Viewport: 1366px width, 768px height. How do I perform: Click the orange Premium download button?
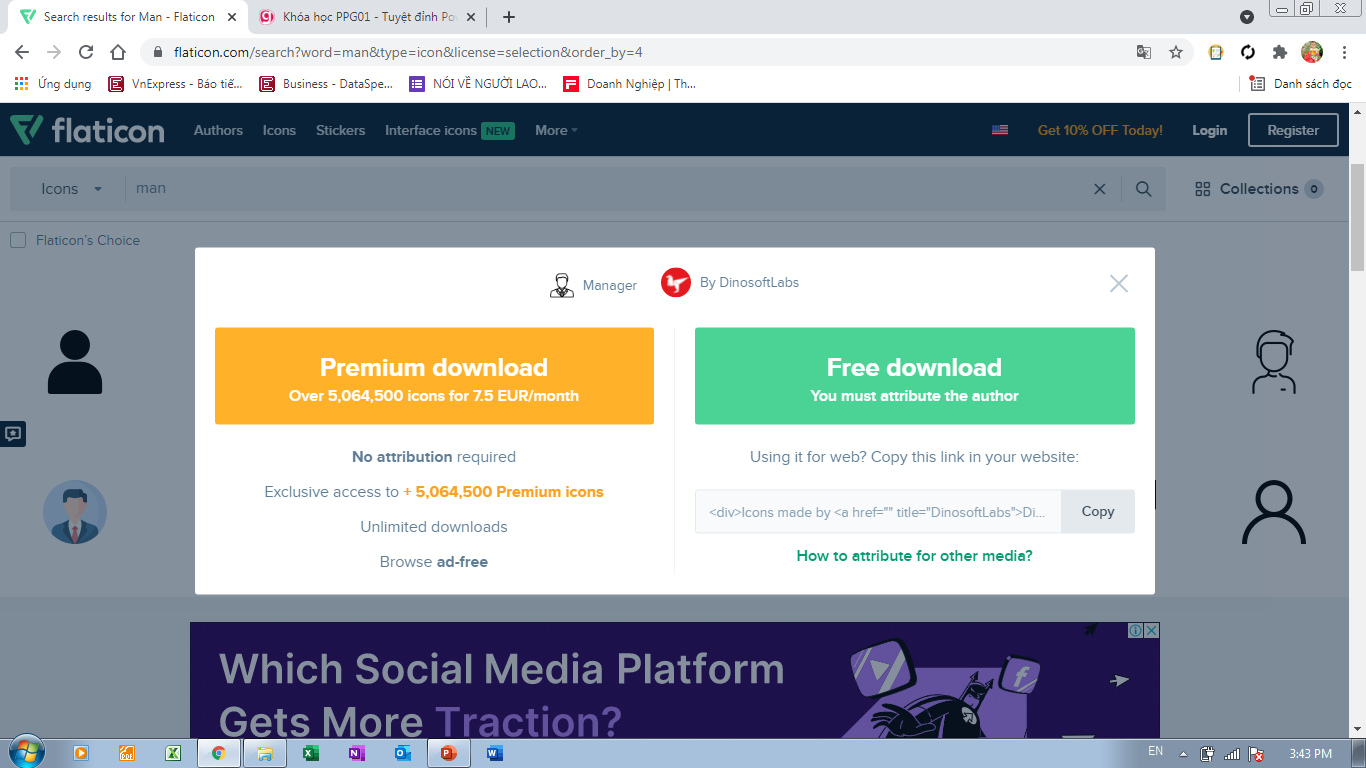(x=434, y=376)
